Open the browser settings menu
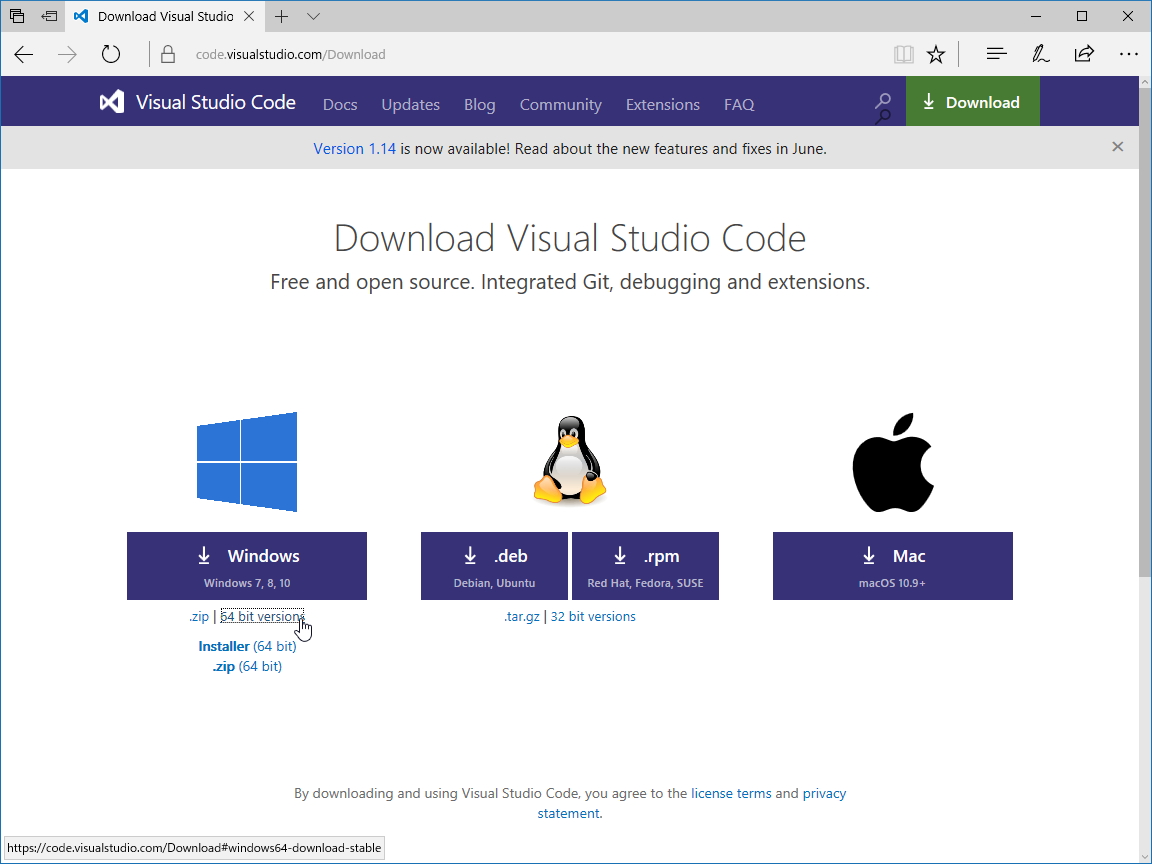The width and height of the screenshot is (1152, 864). click(1128, 54)
